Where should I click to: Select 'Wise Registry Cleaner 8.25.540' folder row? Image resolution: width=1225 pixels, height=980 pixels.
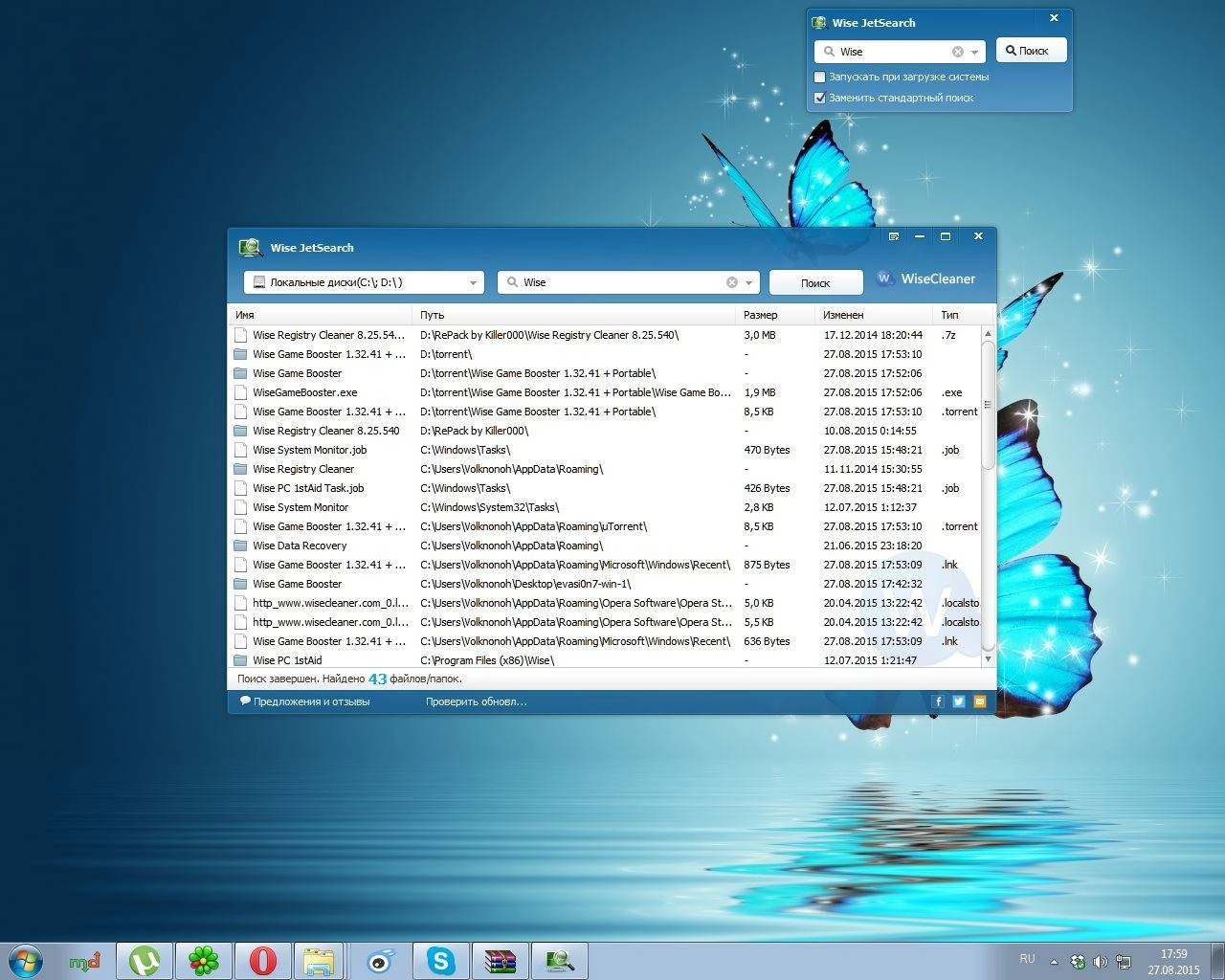[605, 431]
